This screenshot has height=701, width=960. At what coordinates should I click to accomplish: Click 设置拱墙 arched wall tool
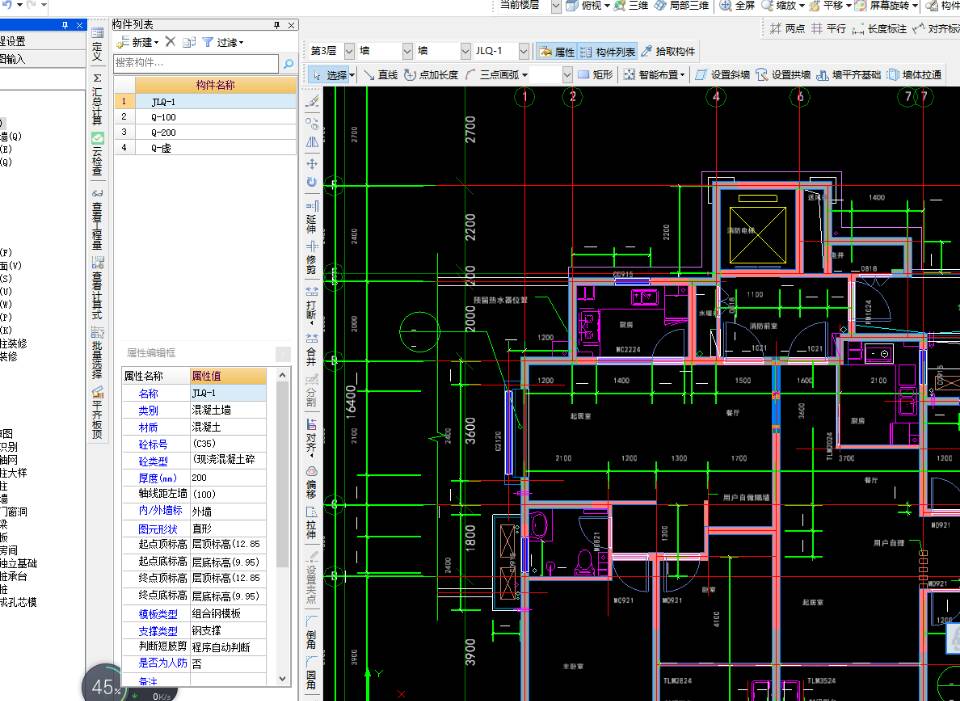pos(783,75)
